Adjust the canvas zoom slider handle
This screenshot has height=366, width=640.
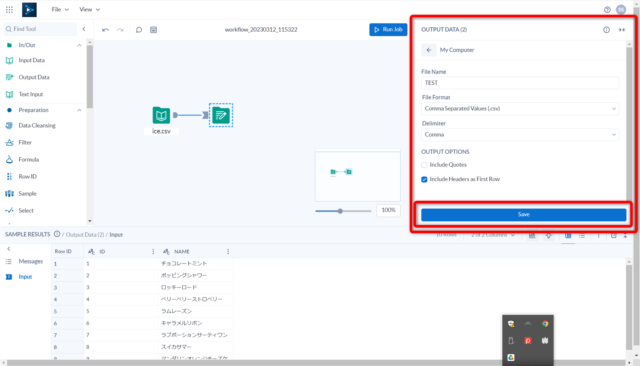pyautogui.click(x=340, y=211)
